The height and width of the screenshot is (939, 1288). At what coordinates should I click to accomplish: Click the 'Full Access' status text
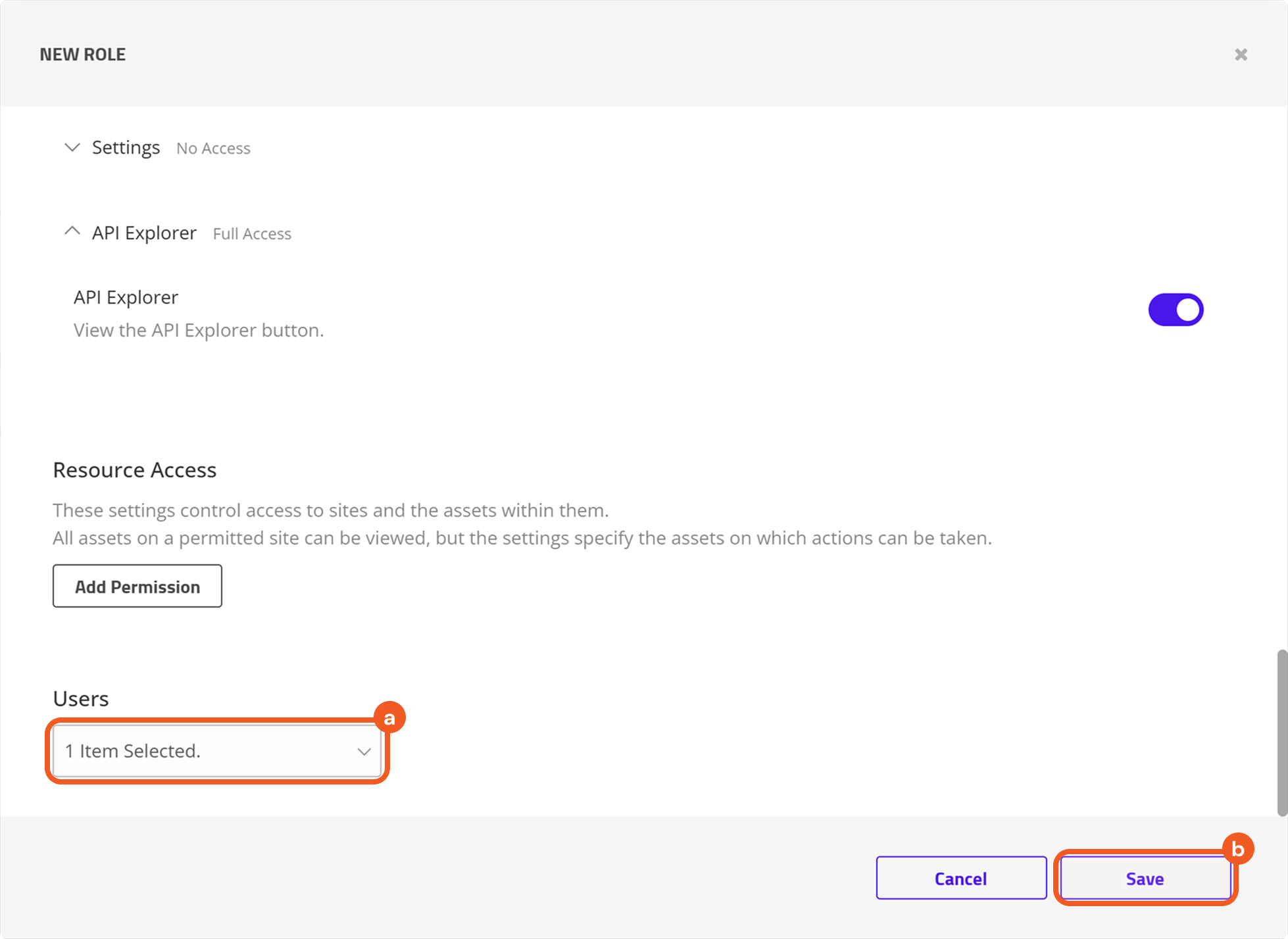pyautogui.click(x=252, y=234)
